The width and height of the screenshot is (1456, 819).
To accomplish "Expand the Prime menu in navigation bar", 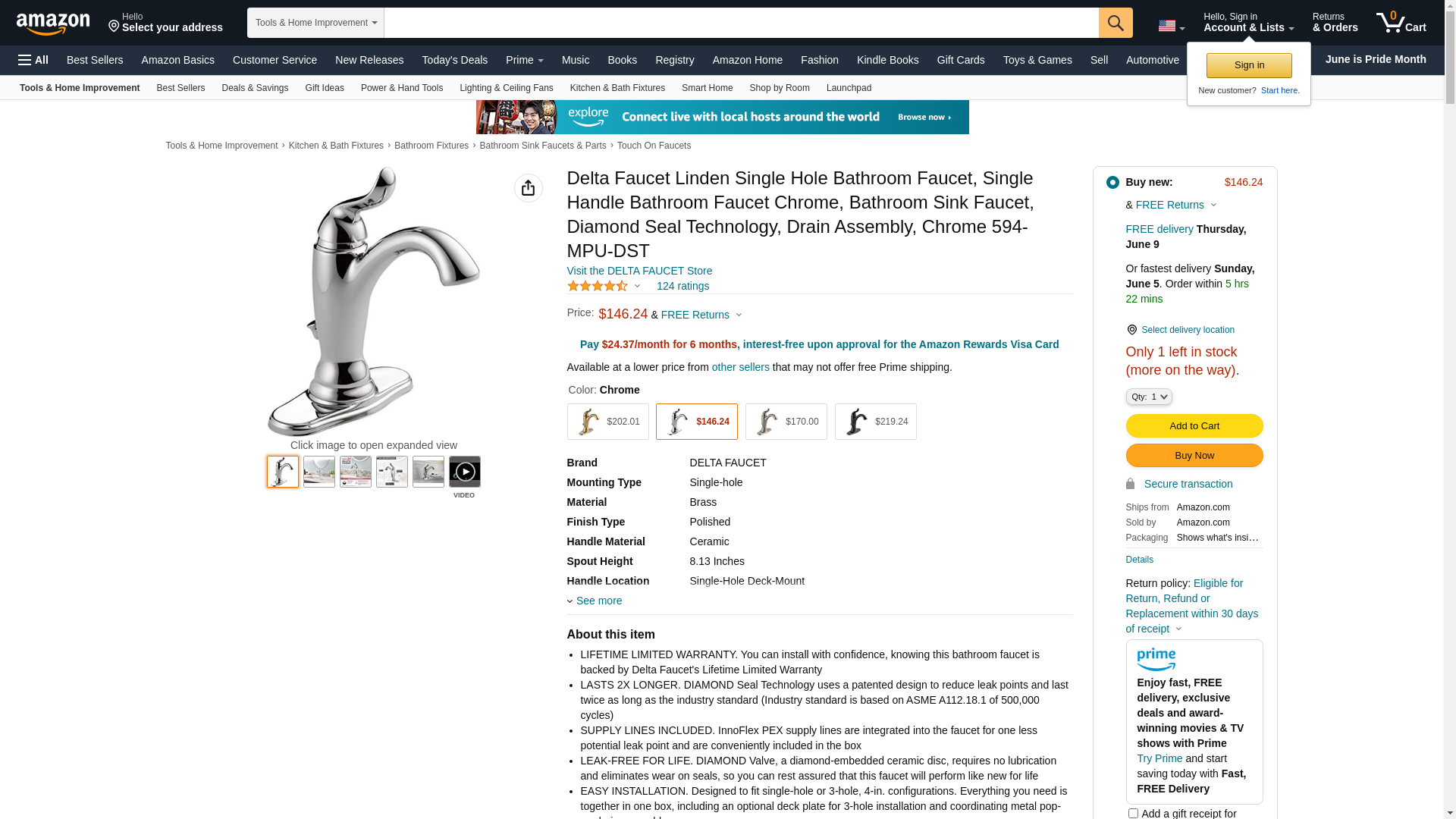I will click(525, 60).
